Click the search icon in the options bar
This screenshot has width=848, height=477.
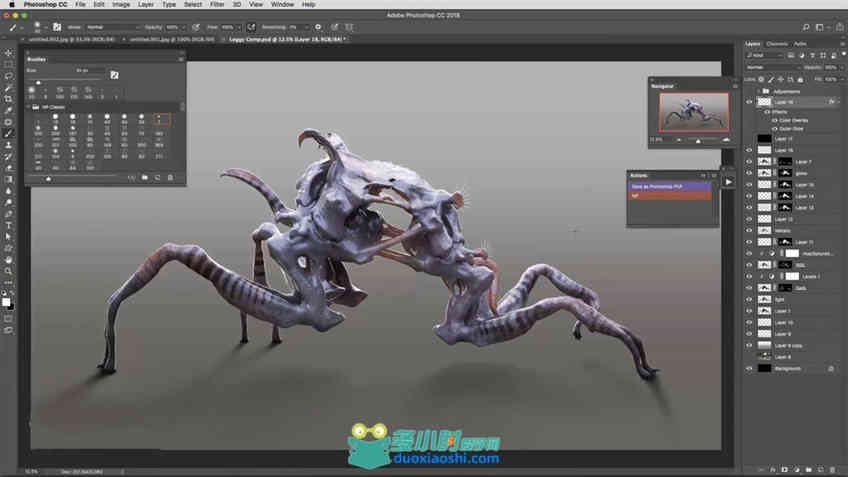806,27
